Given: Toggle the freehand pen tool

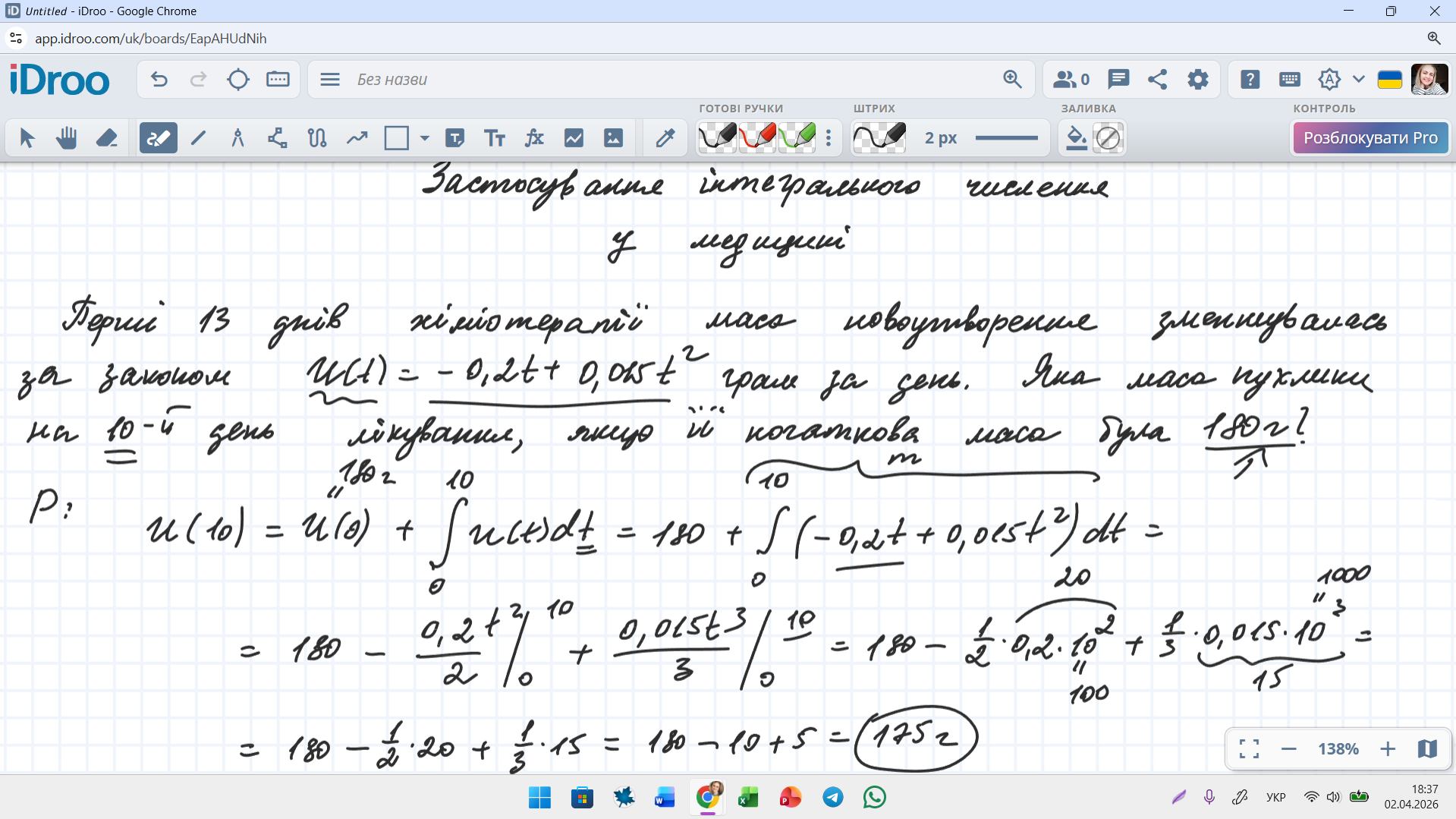Looking at the screenshot, I should (158, 138).
